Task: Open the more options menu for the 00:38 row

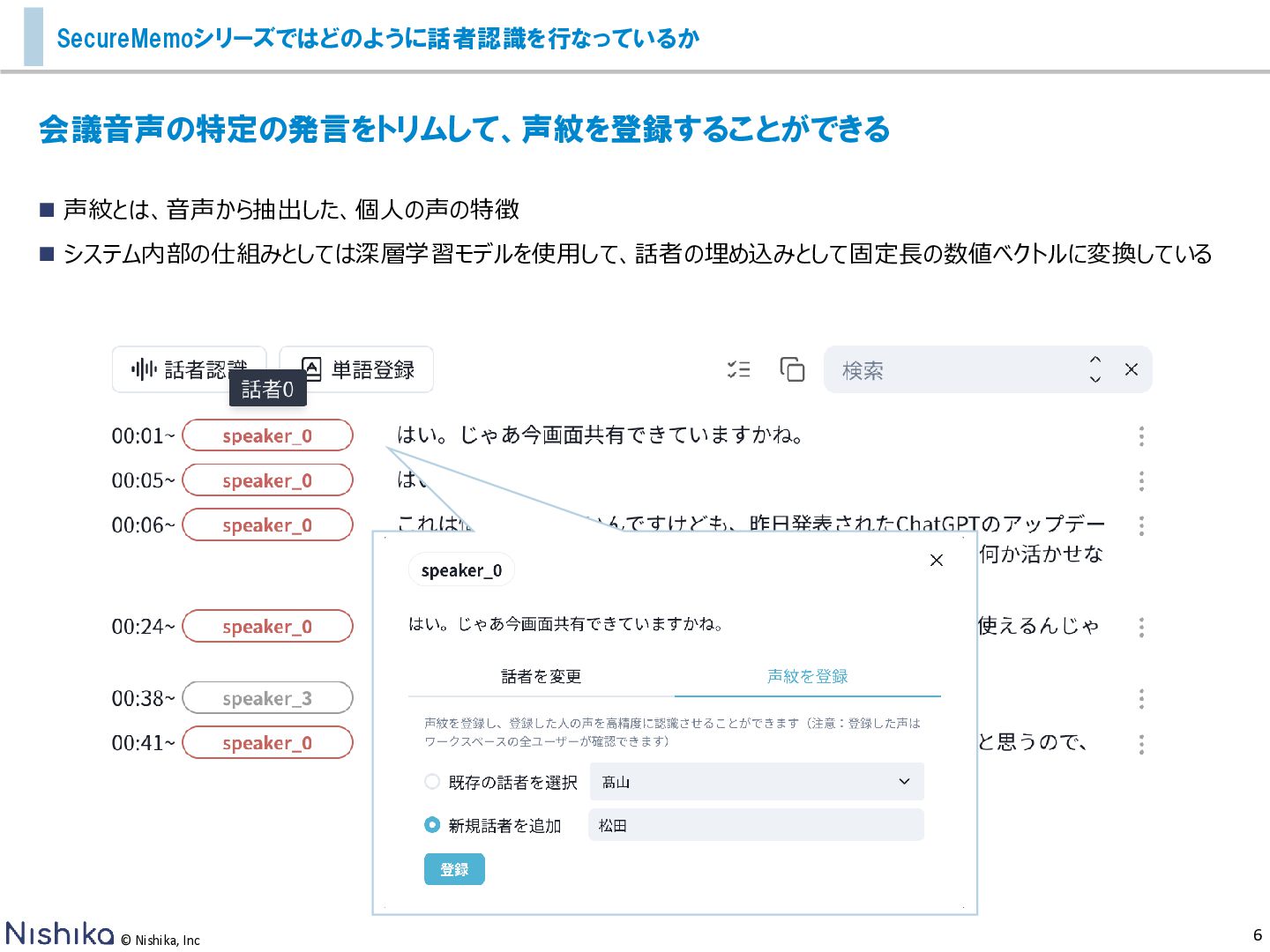Action: [x=1141, y=699]
